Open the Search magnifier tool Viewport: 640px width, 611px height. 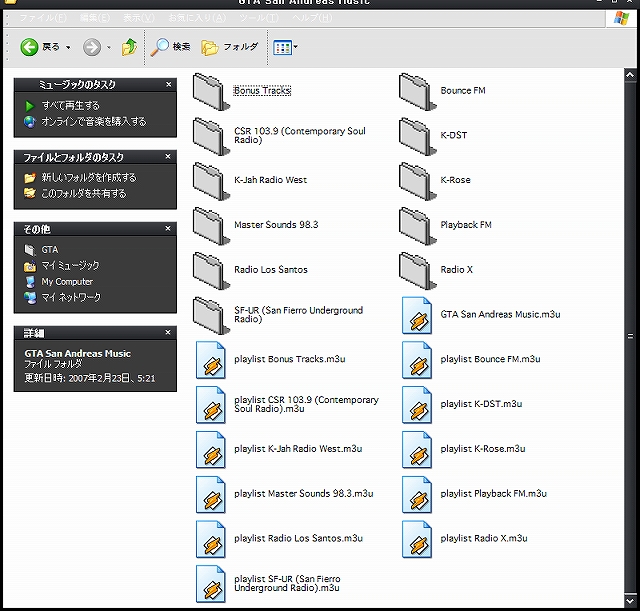[x=171, y=47]
